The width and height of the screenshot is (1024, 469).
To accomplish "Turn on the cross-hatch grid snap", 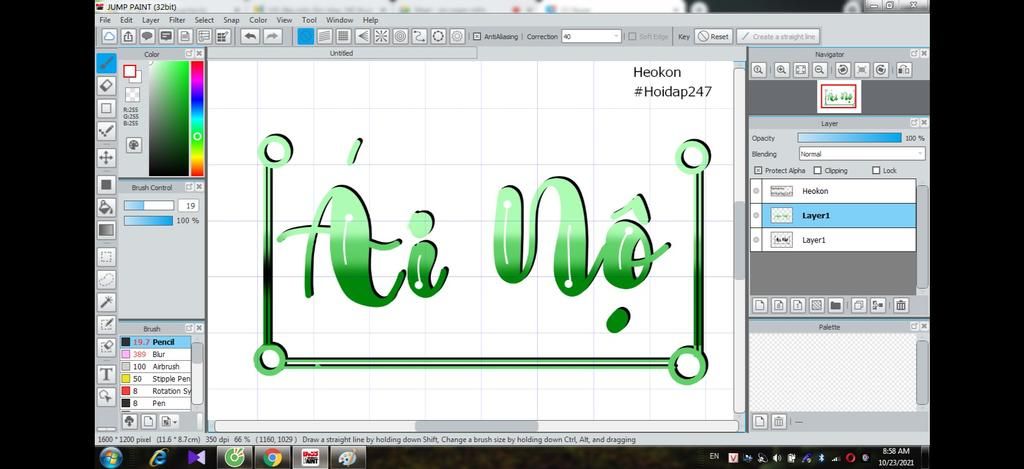I will (x=344, y=37).
